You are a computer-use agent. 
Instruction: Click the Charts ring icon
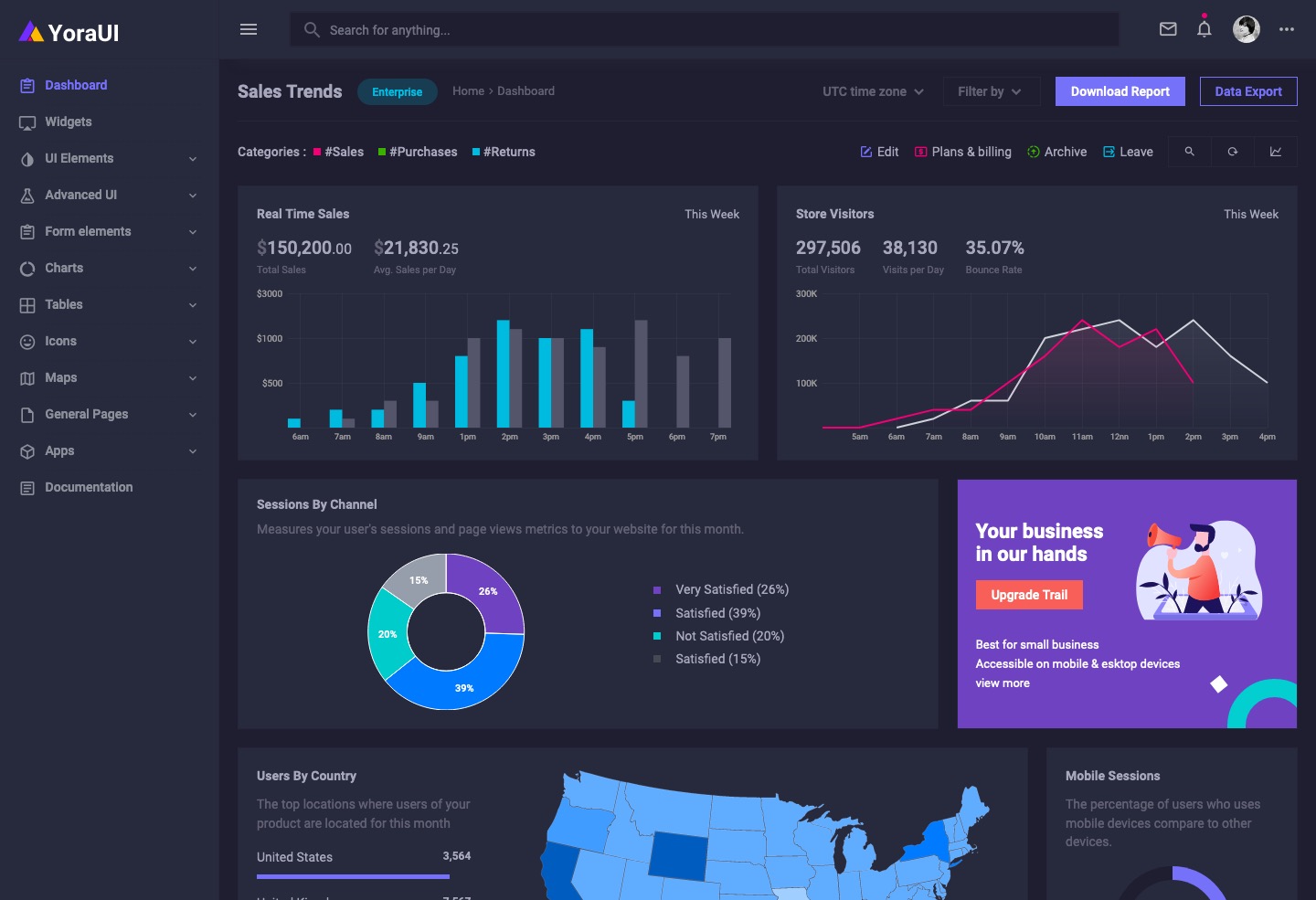27,268
